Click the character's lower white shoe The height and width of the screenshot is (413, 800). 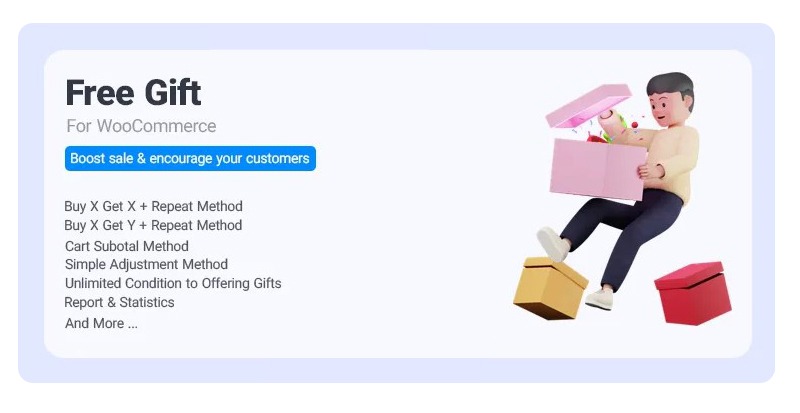[x=599, y=299]
